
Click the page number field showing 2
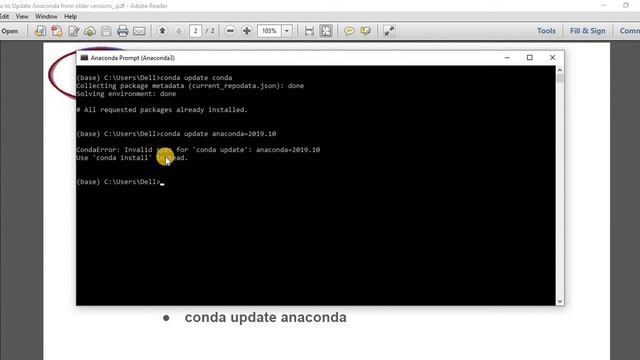pyautogui.click(x=196, y=31)
